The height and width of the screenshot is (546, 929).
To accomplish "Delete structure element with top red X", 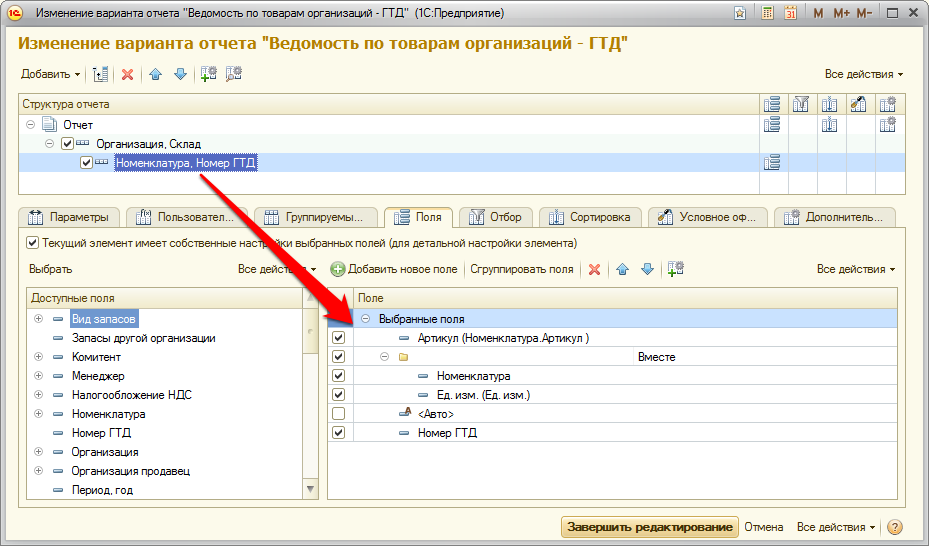I will (x=127, y=74).
